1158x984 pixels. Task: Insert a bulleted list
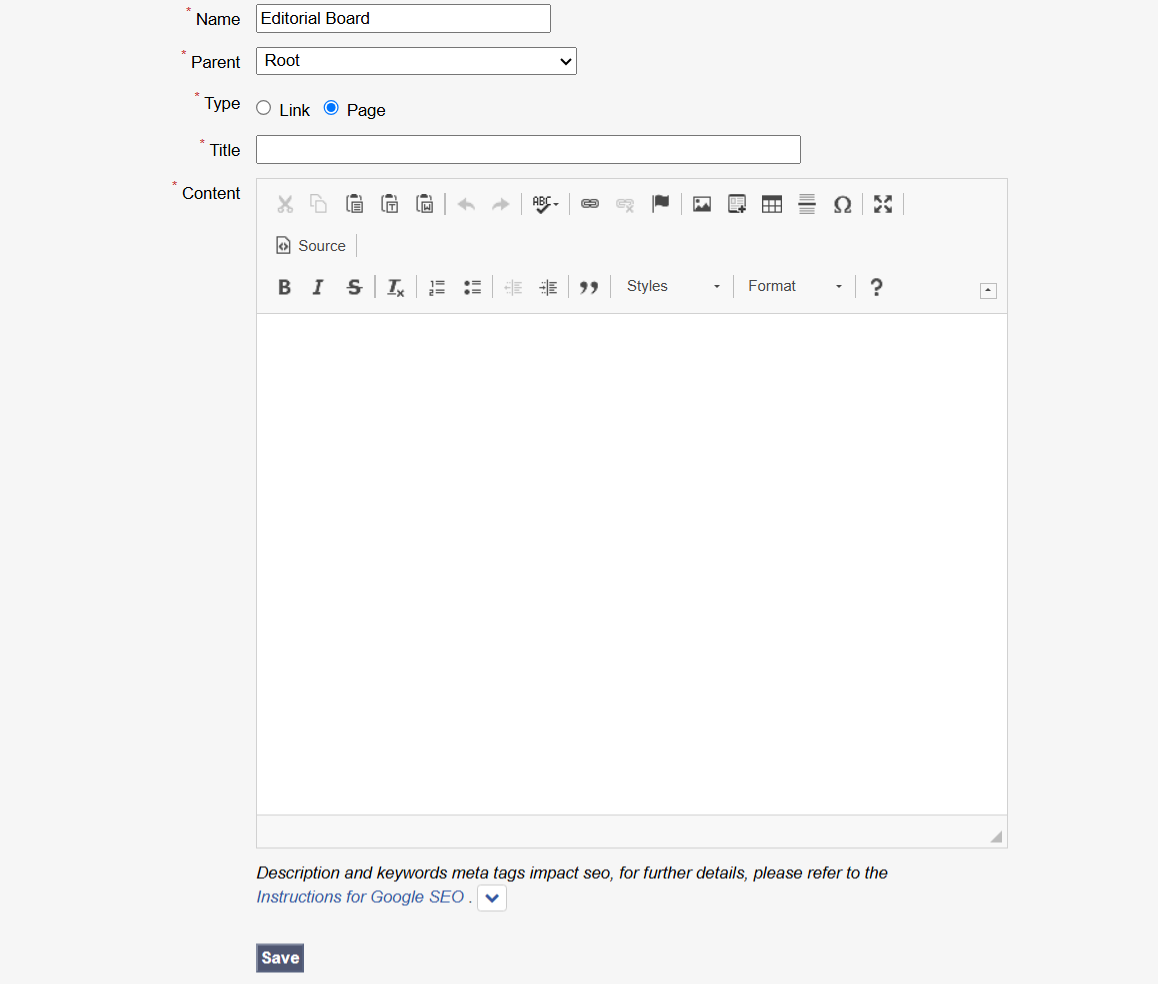pos(472,287)
